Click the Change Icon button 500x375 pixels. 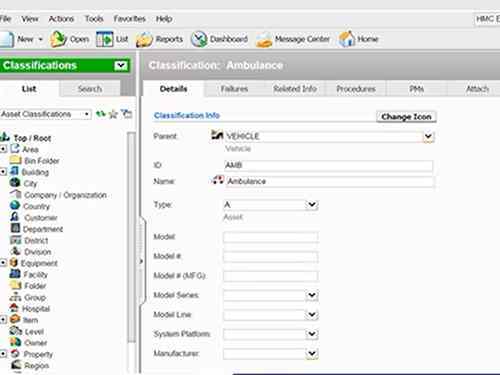[406, 117]
